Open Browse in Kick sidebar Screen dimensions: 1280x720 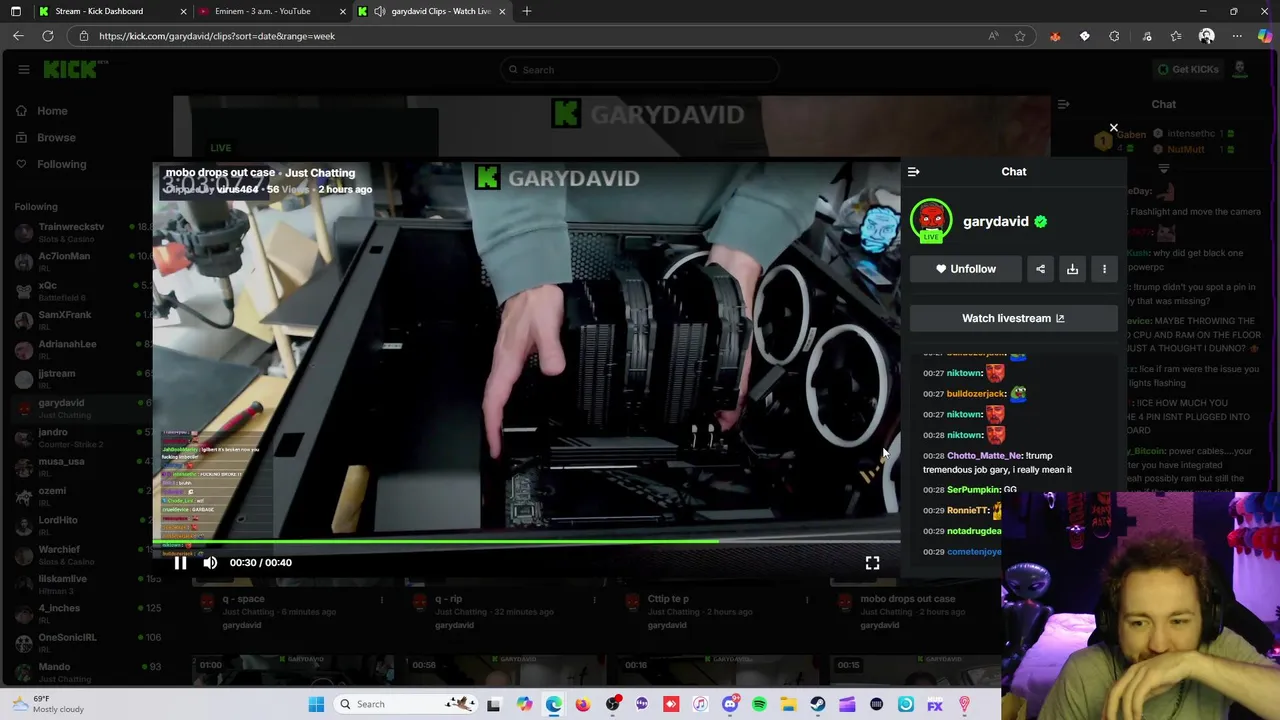[x=56, y=138]
